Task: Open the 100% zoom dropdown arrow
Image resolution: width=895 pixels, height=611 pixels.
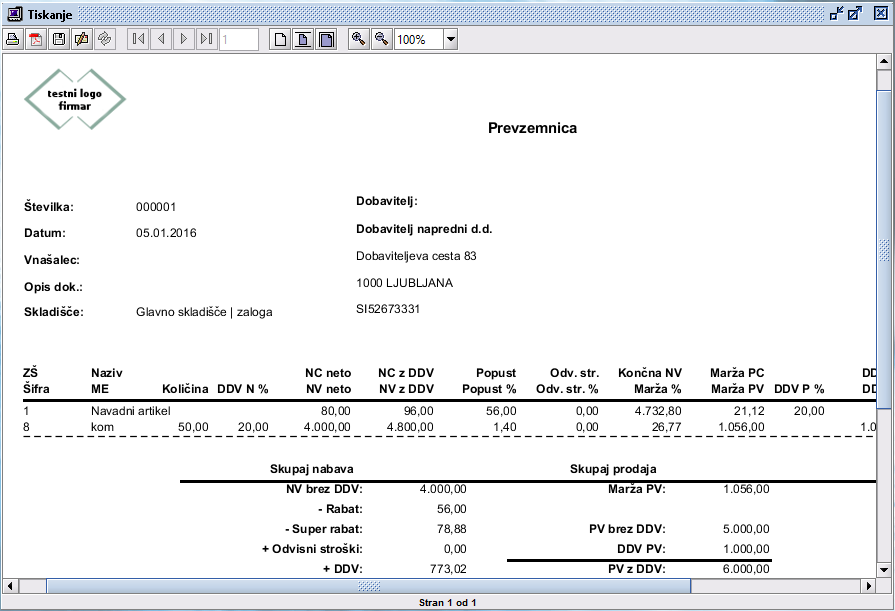Action: click(450, 39)
